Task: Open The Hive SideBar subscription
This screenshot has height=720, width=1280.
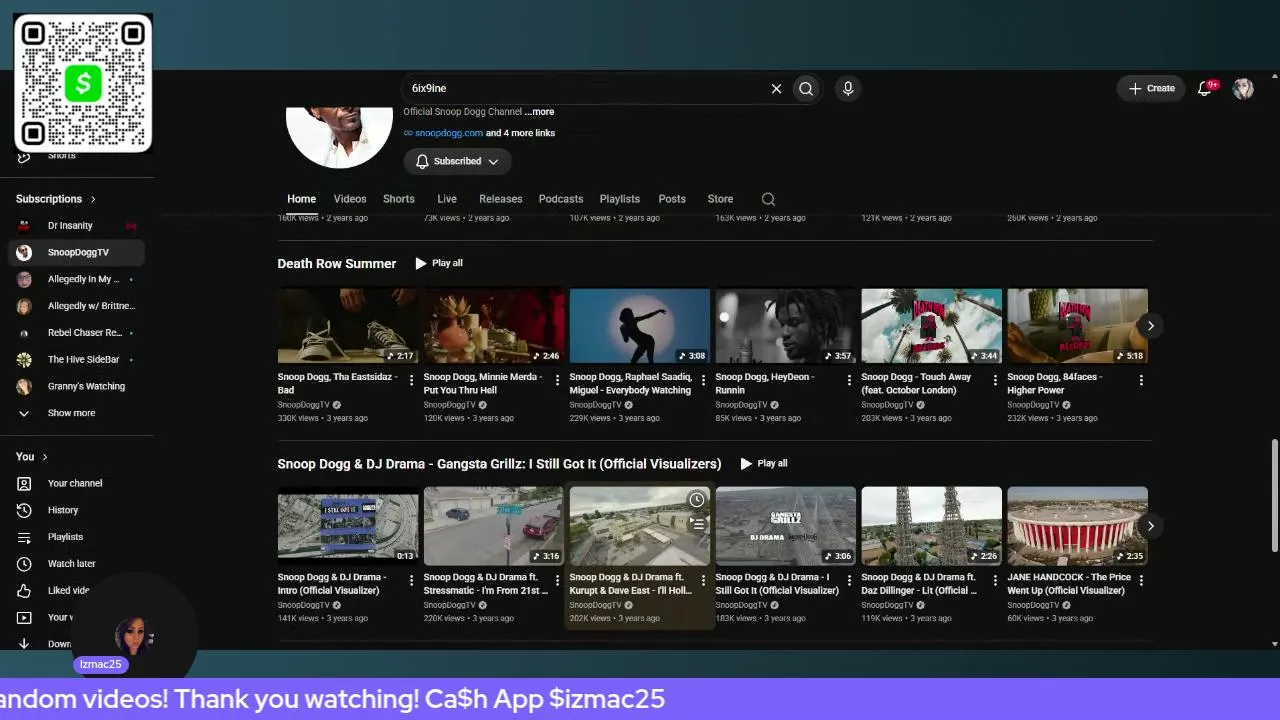Action: tap(77, 359)
